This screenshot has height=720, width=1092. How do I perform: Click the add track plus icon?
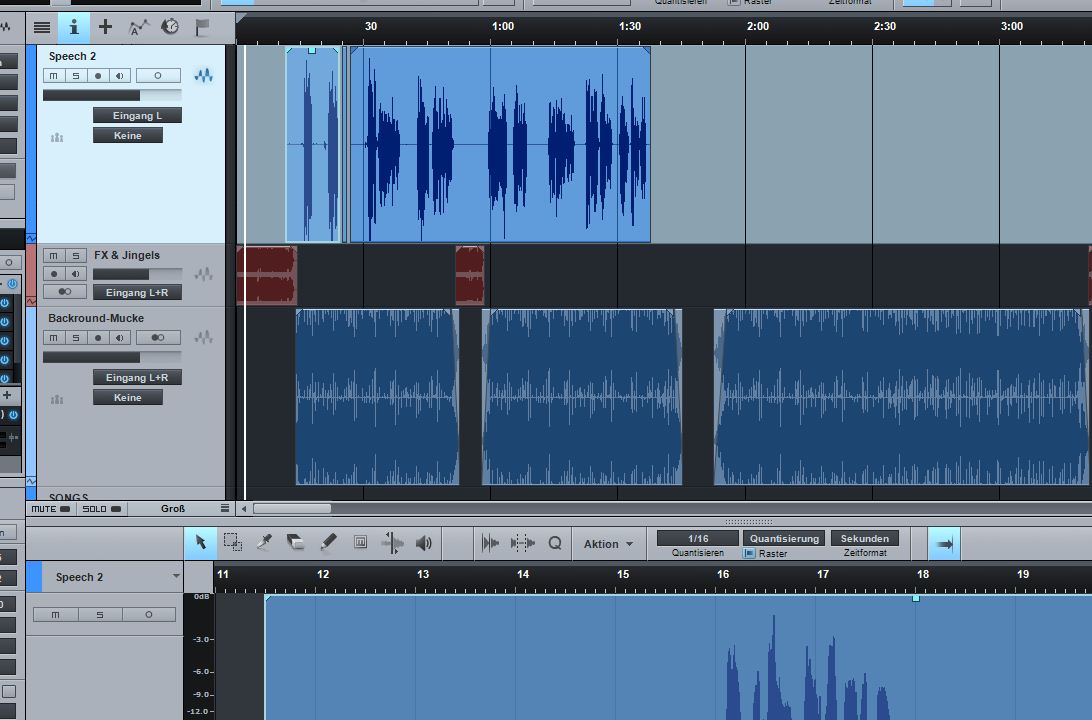click(x=105, y=27)
